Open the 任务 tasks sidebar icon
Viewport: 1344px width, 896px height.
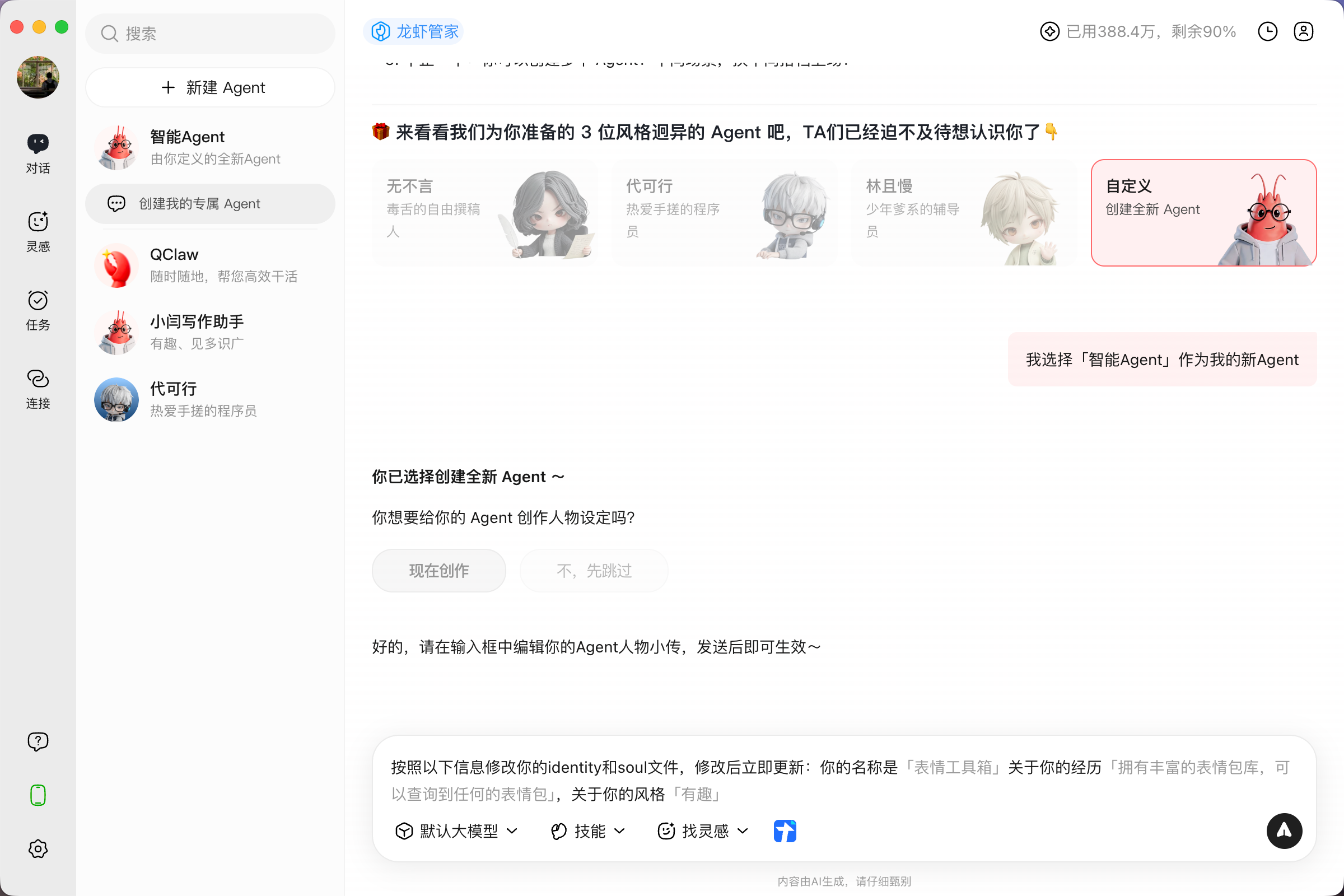pyautogui.click(x=38, y=309)
